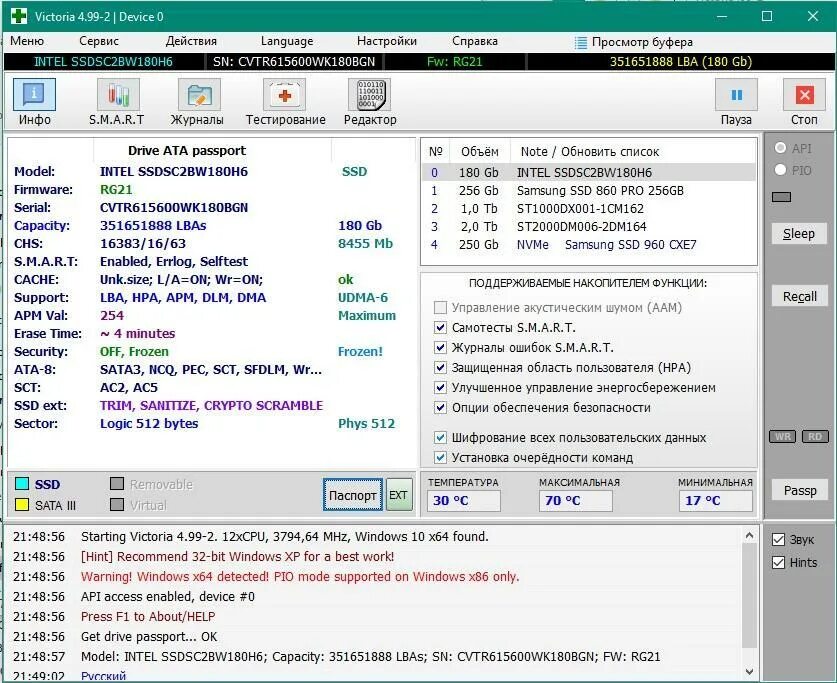Select NVMe Samsung SSD 960 CXE7 row
837x683 pixels.
pos(589,244)
